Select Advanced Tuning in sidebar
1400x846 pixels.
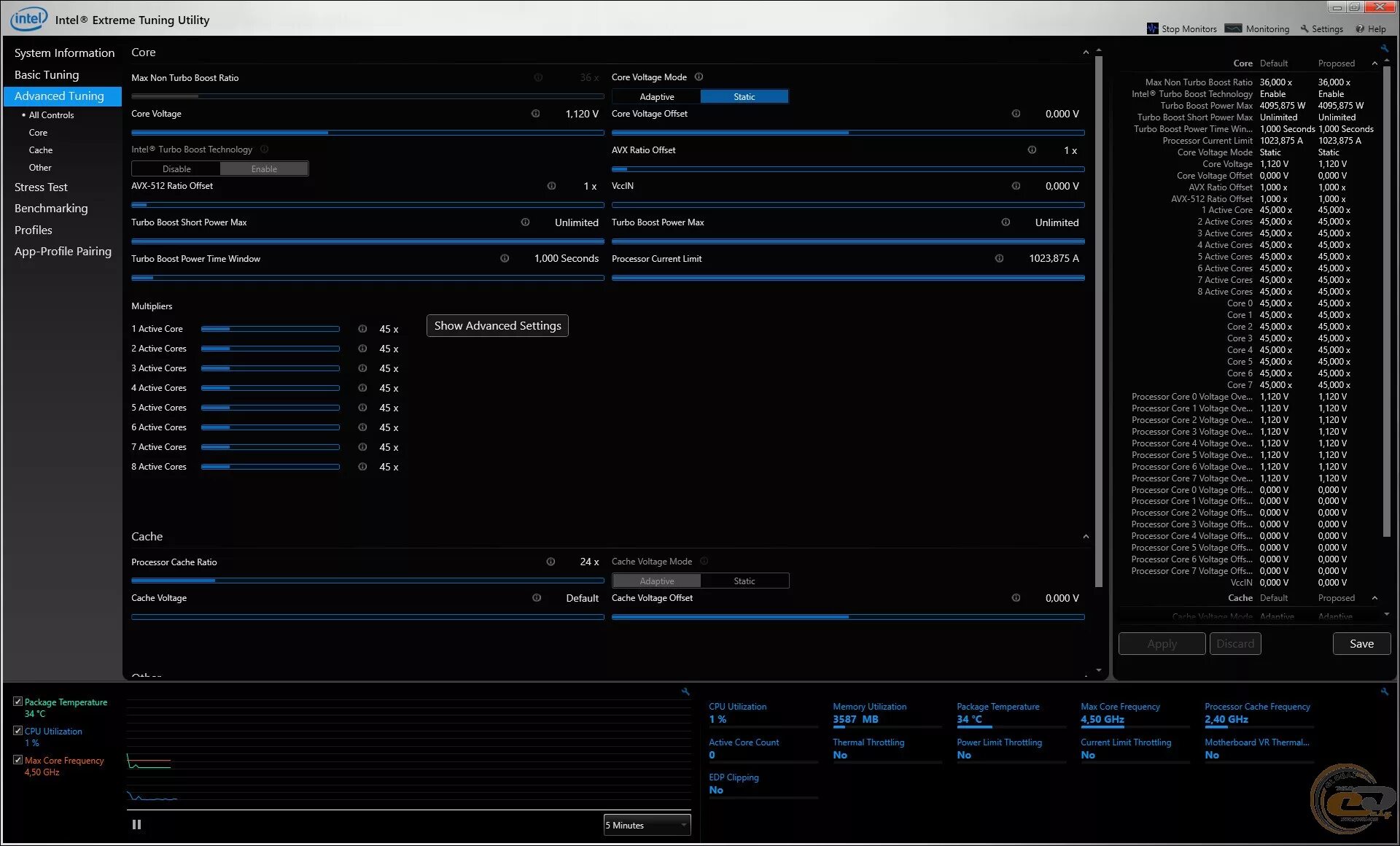(x=63, y=96)
